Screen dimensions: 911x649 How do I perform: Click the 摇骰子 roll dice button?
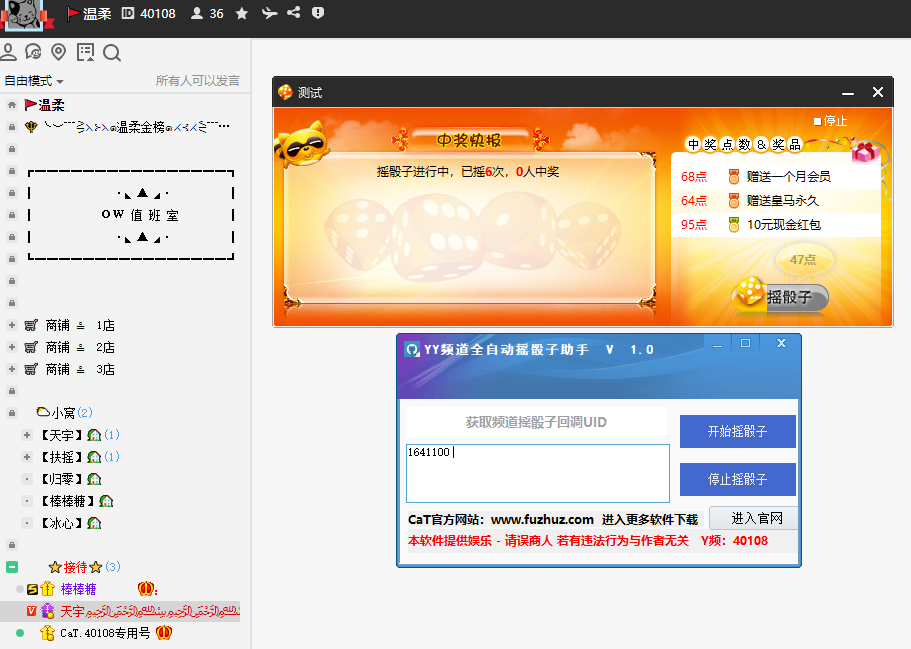pos(780,296)
